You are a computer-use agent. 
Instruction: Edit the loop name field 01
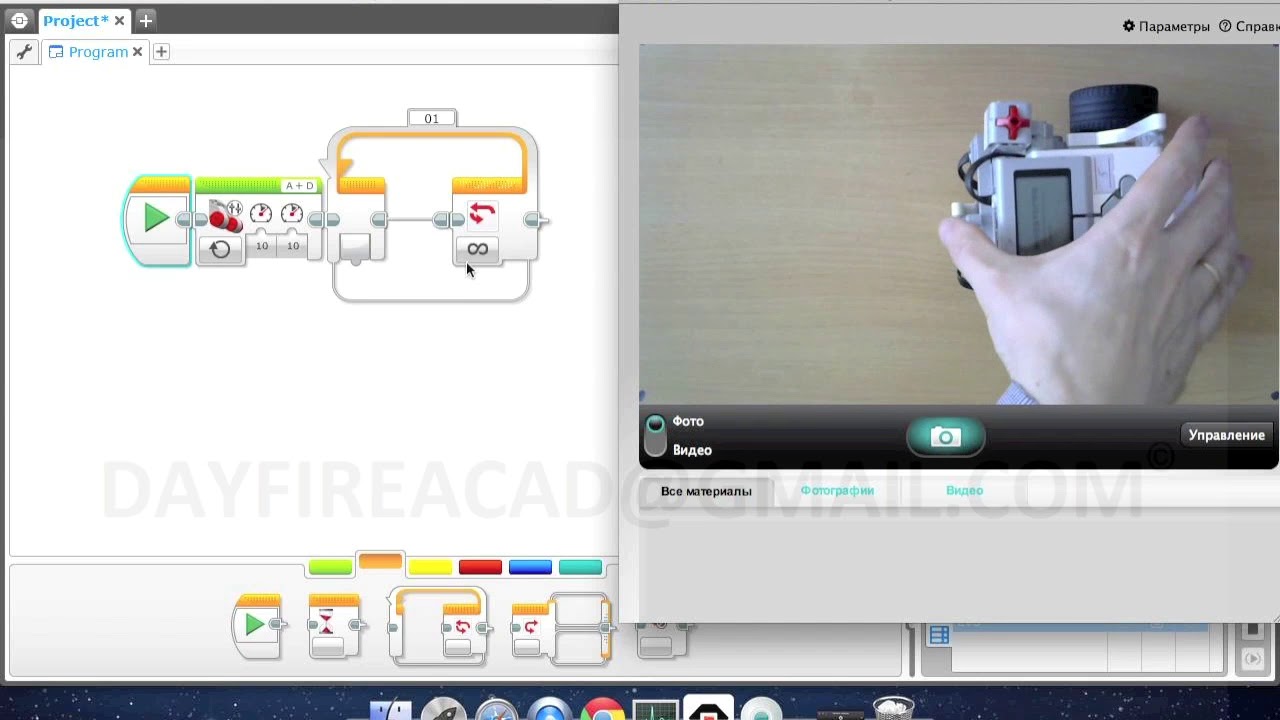click(x=432, y=118)
